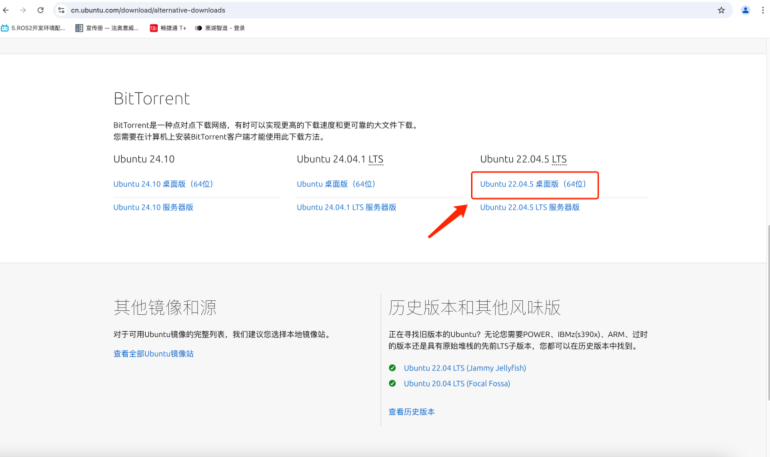
Task: Open Ubuntu 20.04 LTS (Focal Fossa) link
Action: tap(457, 383)
